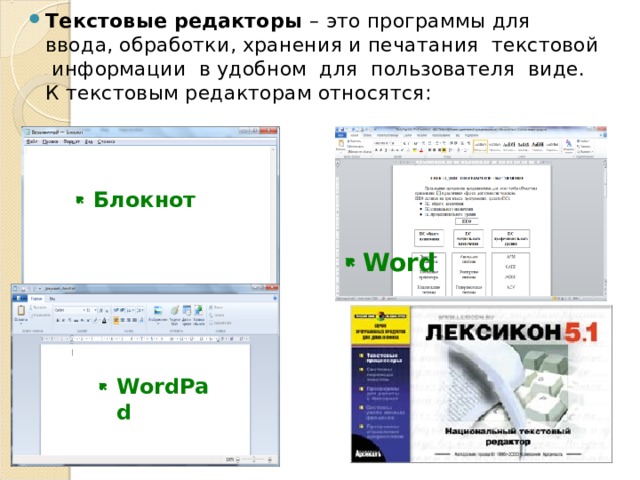Choose the text color swatch in the WordPad window
Image resolution: width=640 pixels, height=480 pixels.
point(104,321)
